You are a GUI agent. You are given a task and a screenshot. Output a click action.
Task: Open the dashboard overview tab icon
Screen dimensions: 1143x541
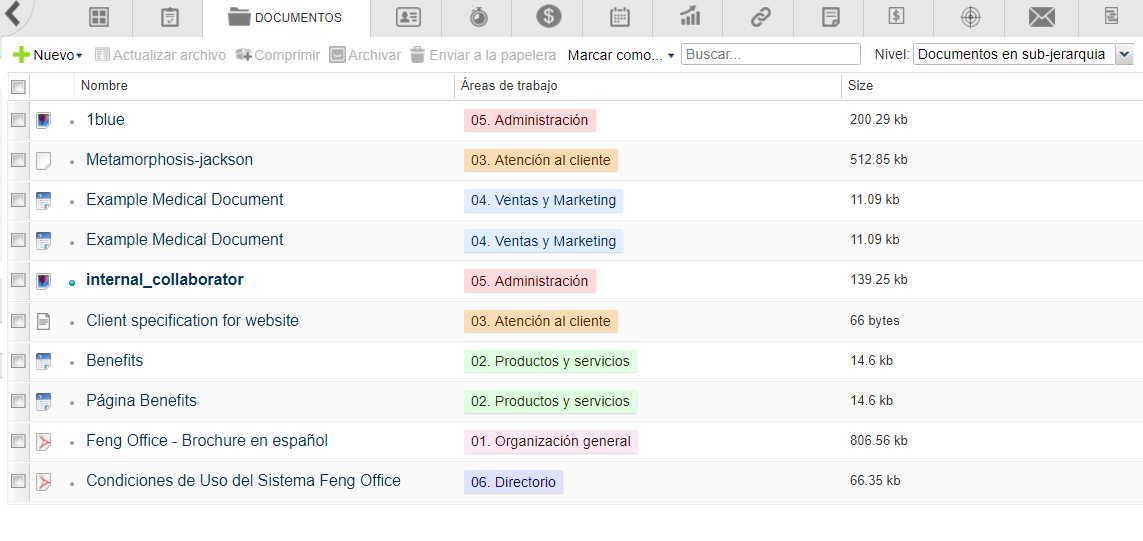[98, 17]
